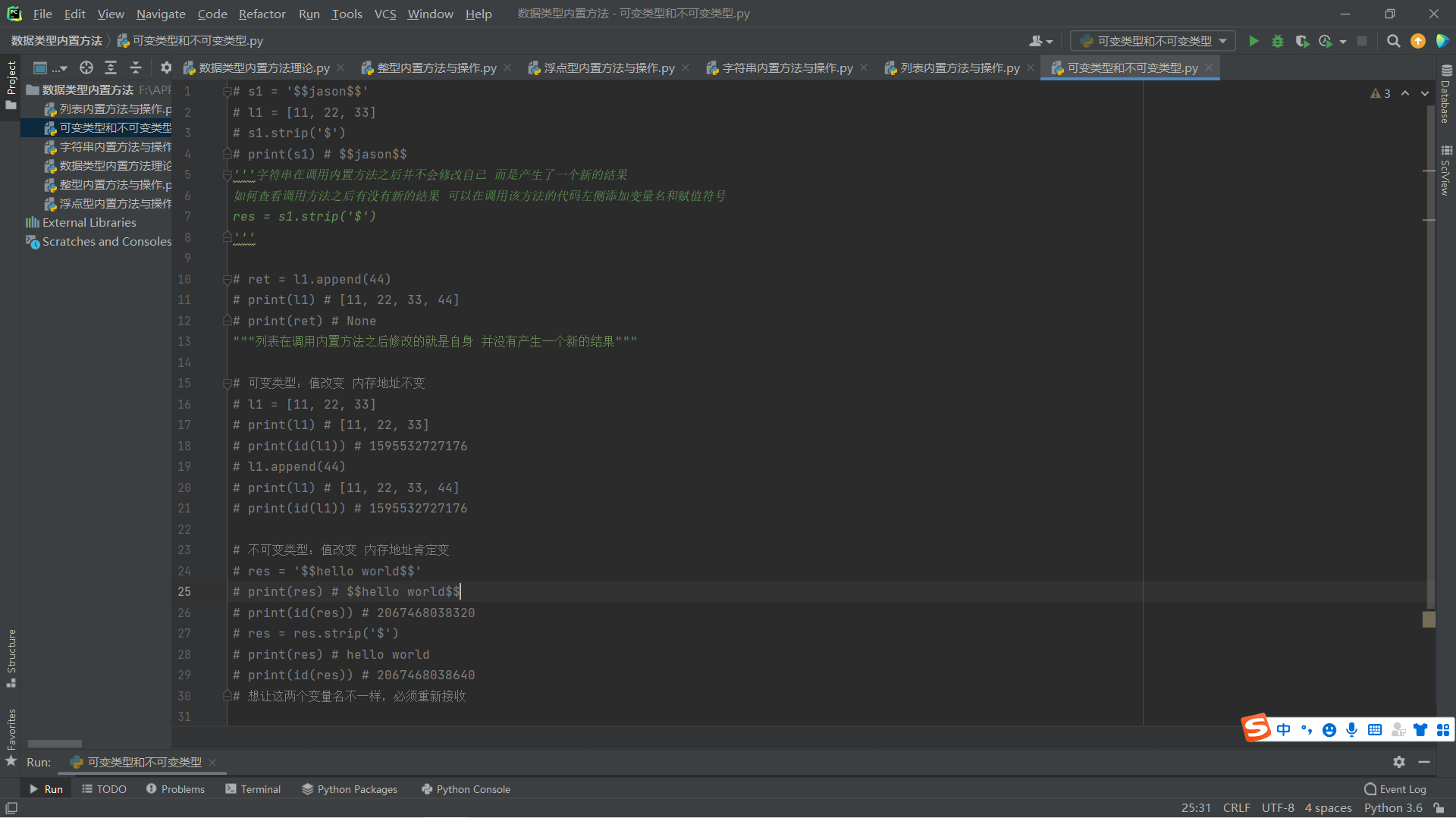Image resolution: width=1456 pixels, height=818 pixels.
Task: Close the 可变类型和不可变类型.py editor tab
Action: click(x=1209, y=68)
